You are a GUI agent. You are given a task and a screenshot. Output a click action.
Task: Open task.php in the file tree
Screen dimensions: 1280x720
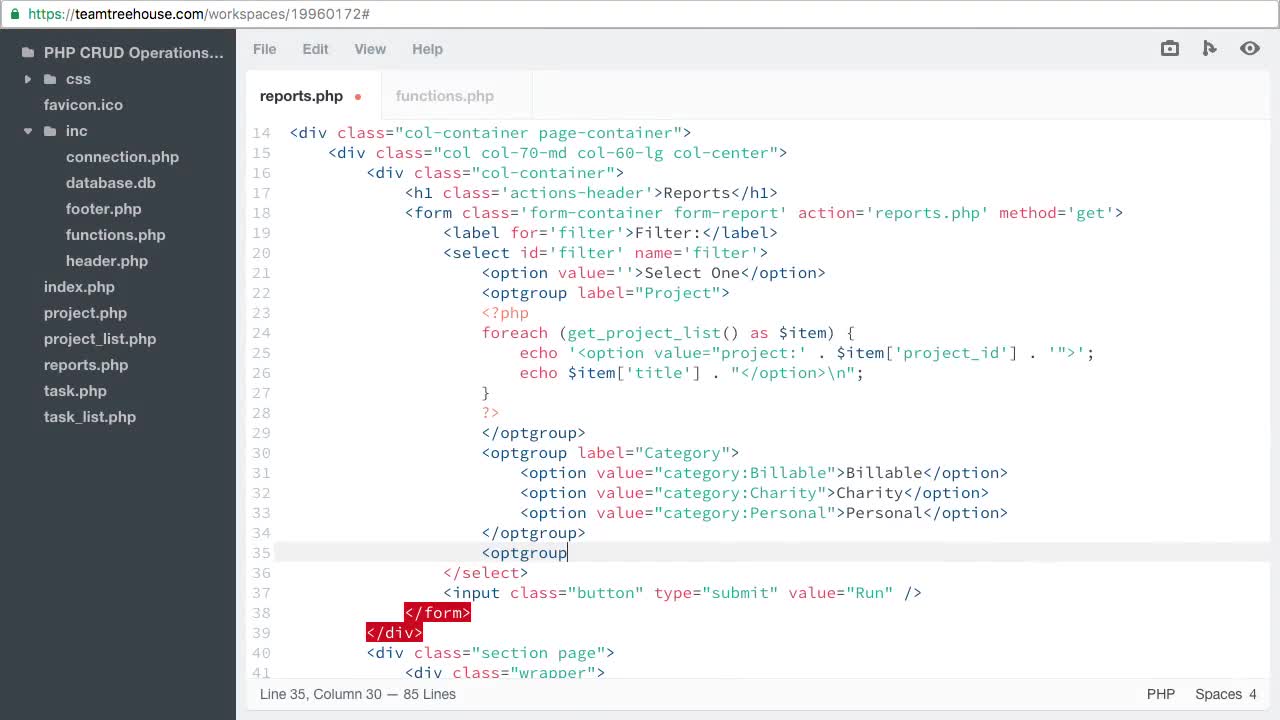pos(75,391)
